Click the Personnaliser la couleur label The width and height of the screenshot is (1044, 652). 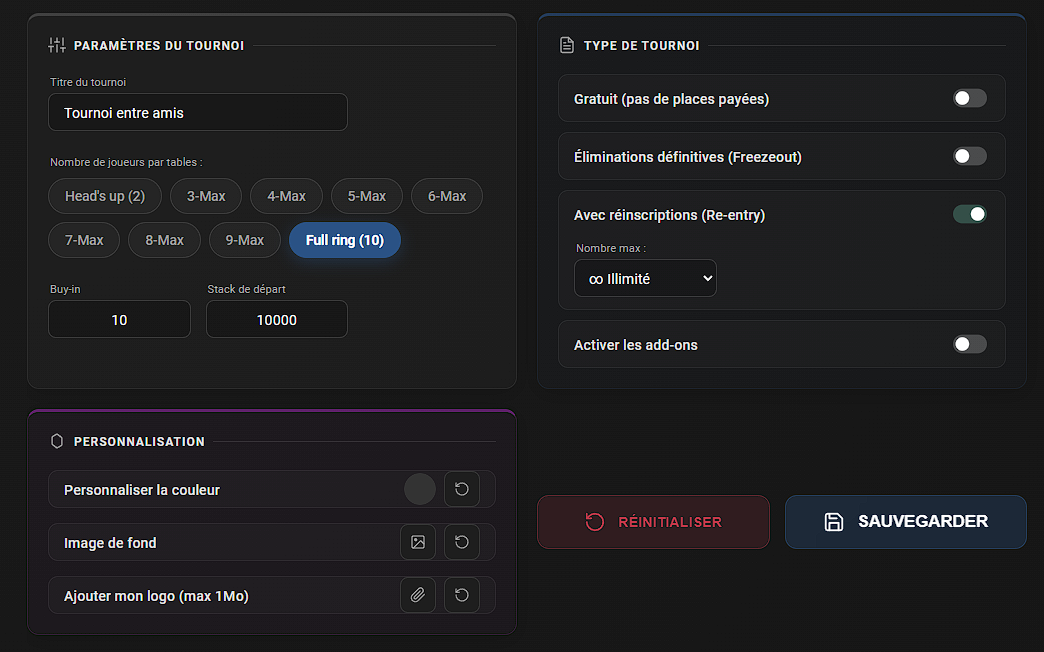142,490
